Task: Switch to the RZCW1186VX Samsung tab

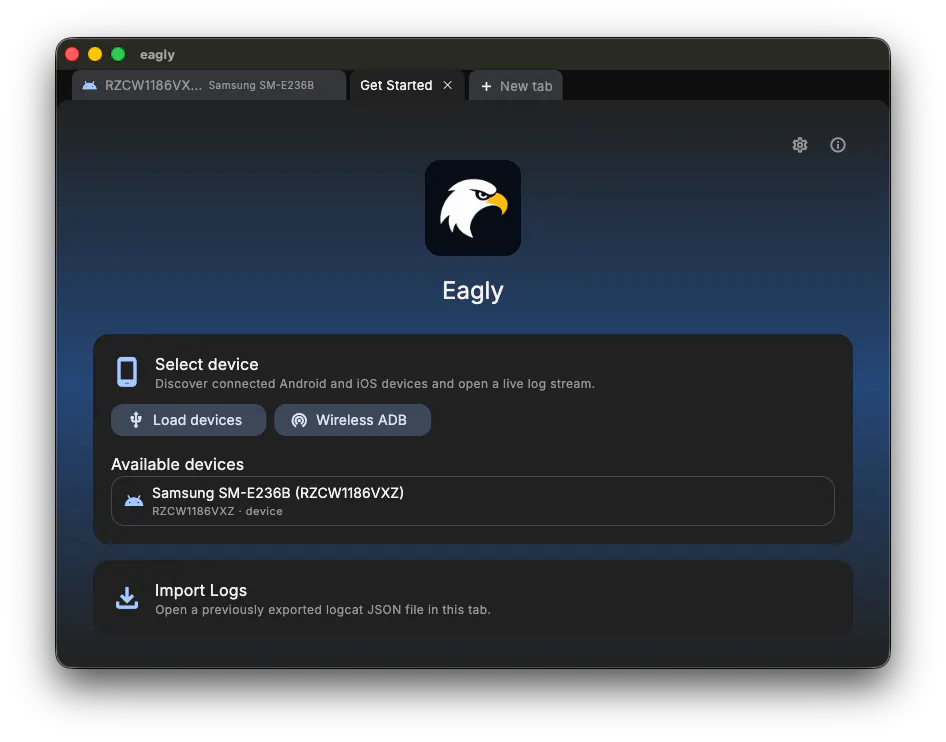Action: pos(209,85)
